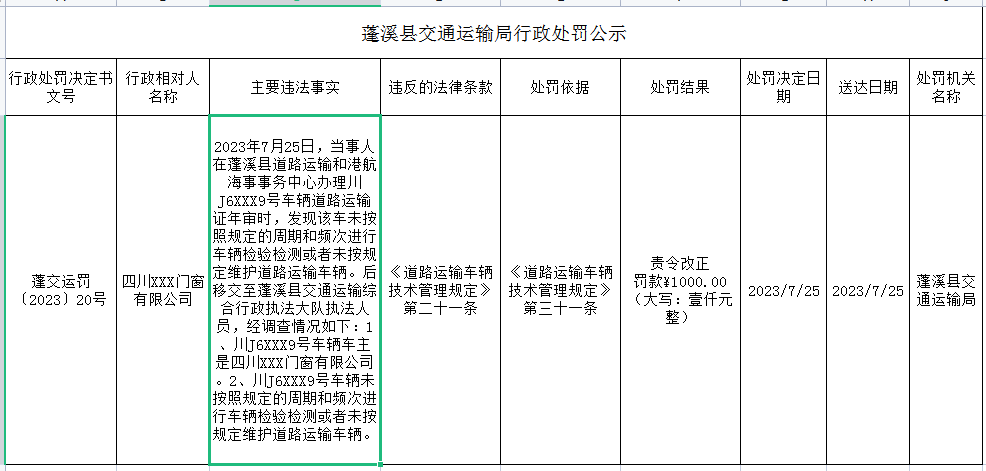Click the 主要违法事实 column header cell
Viewport: 986px width, 471px height.
coord(295,87)
